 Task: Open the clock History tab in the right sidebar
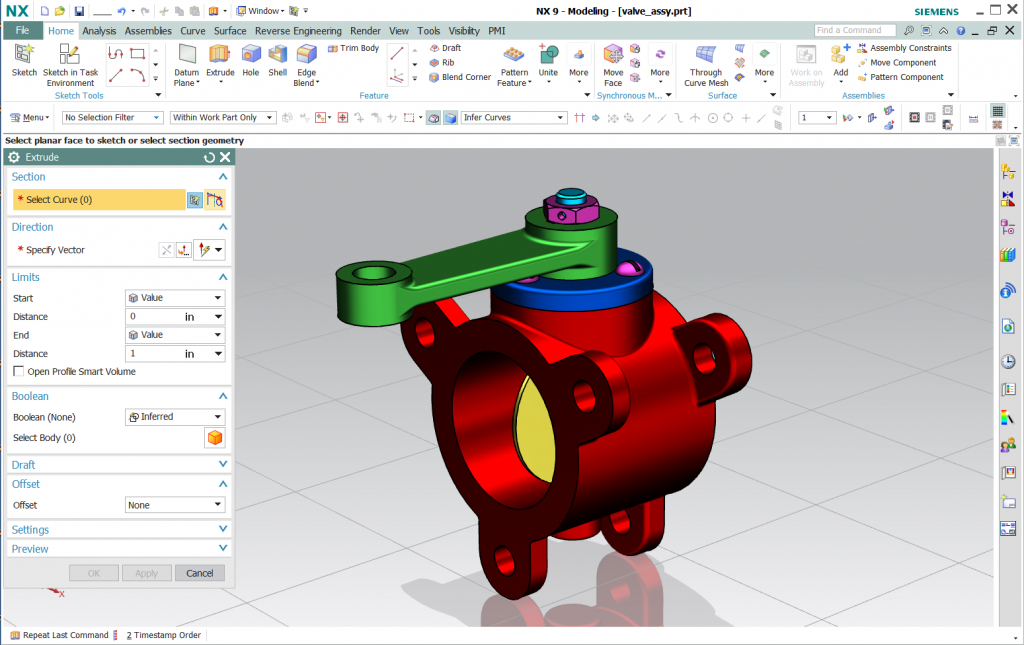(x=1008, y=361)
